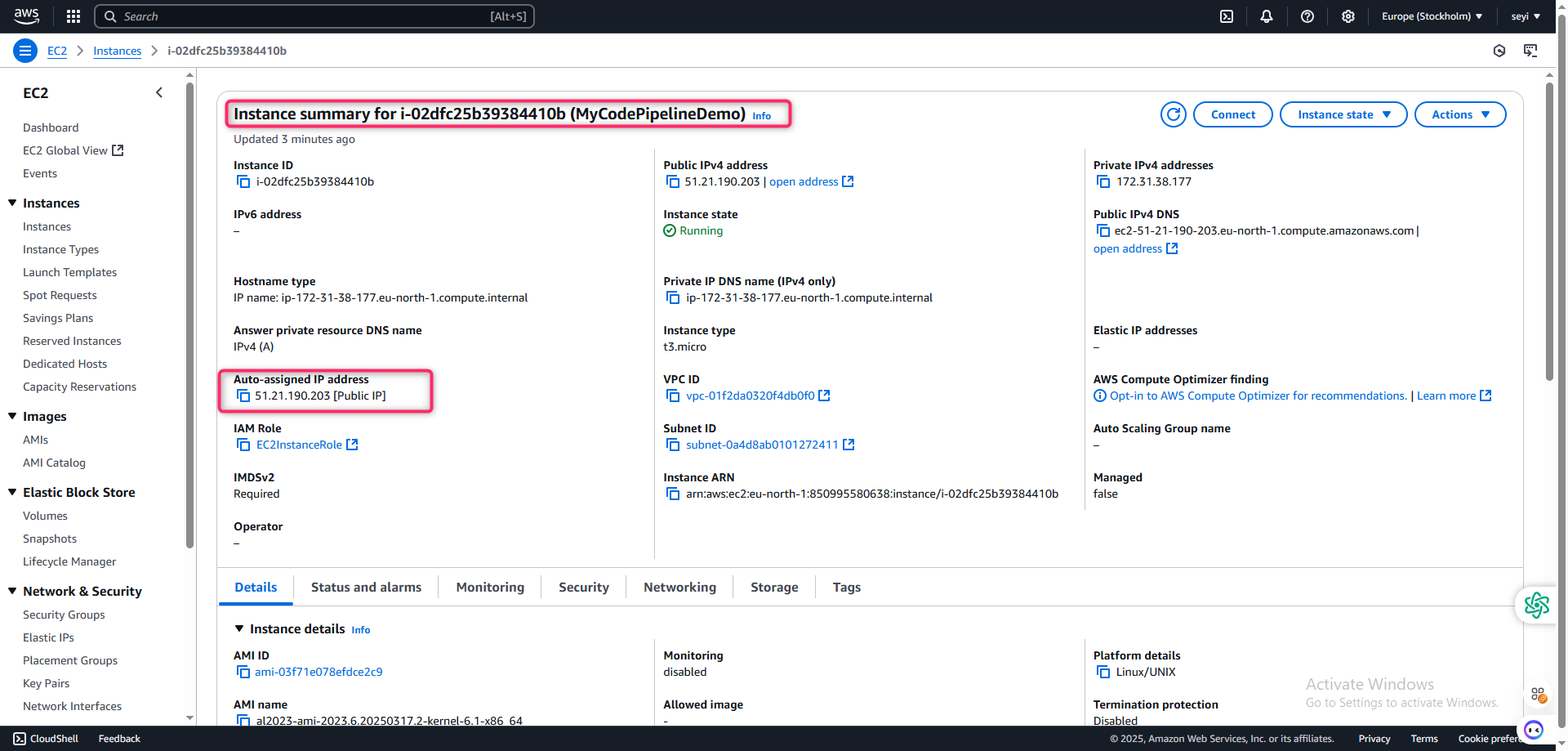Image resolution: width=1568 pixels, height=751 pixels.
Task: Collapse the EC2 sidebar with the chevron
Action: 159,93
